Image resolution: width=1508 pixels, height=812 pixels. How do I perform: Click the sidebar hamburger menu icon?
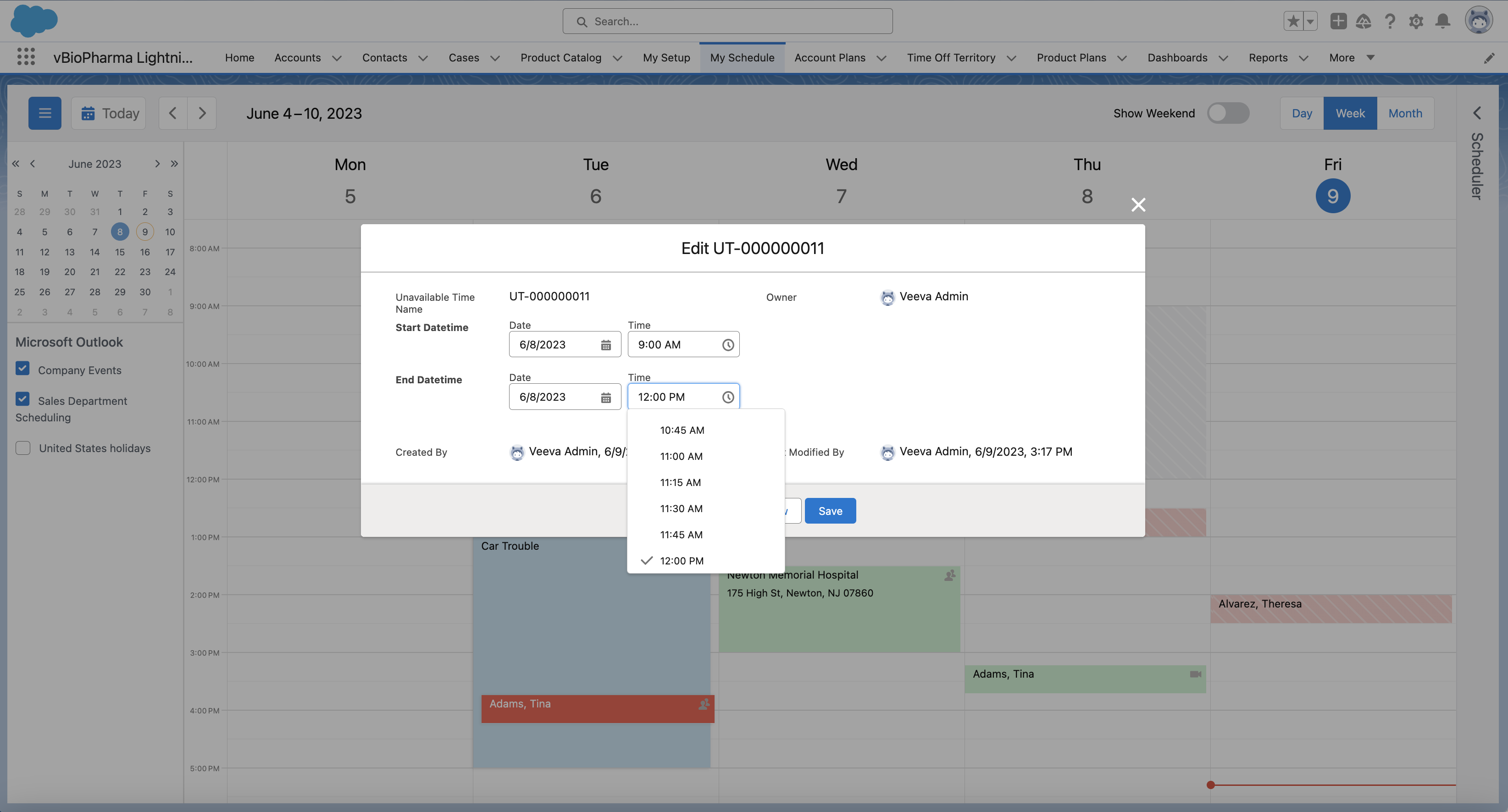pos(44,113)
